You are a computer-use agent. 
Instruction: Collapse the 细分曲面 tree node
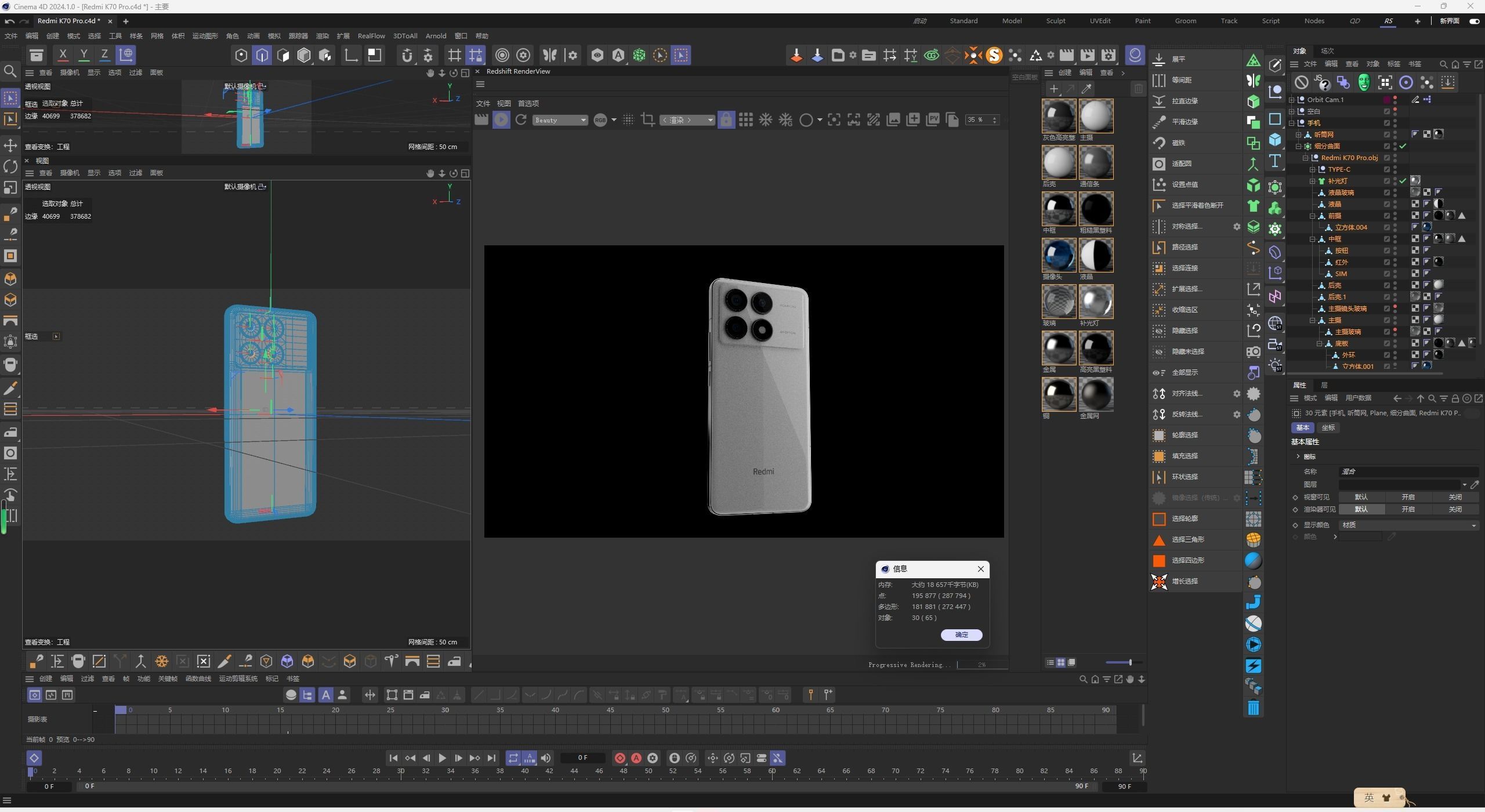pos(1299,146)
